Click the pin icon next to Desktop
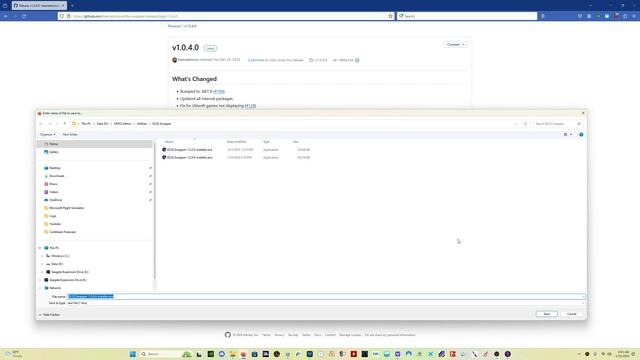 (x=150, y=168)
